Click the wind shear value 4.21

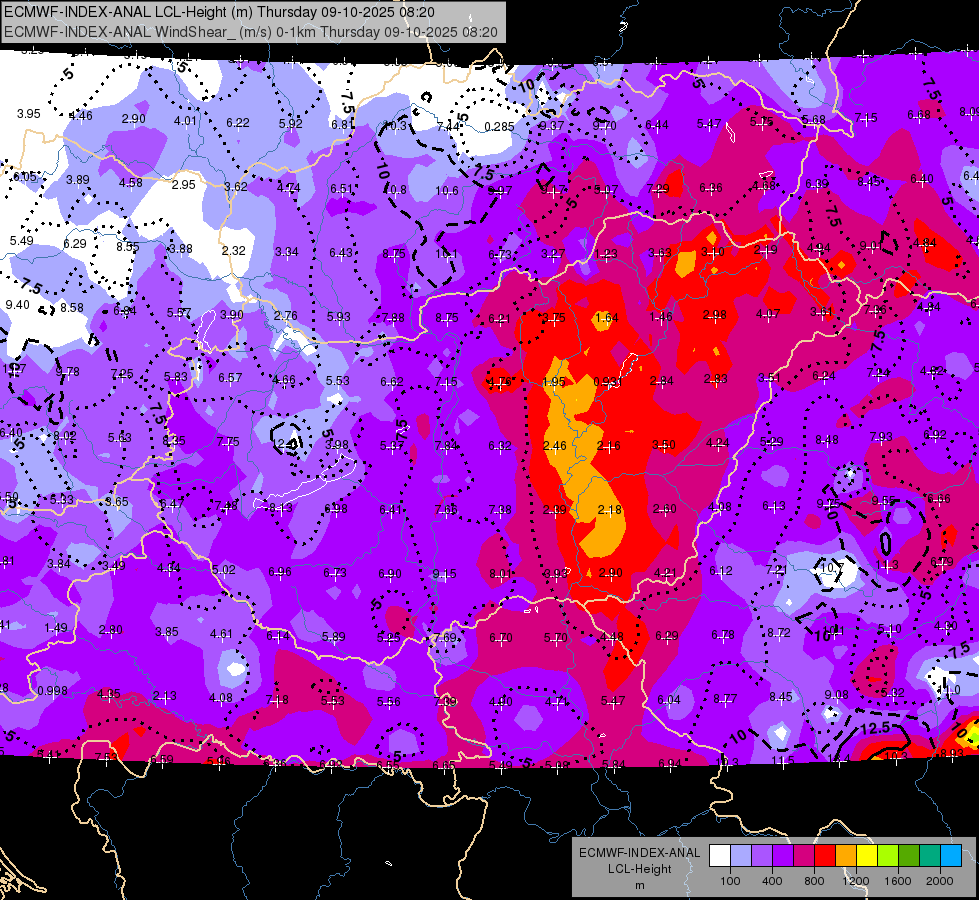(x=666, y=572)
